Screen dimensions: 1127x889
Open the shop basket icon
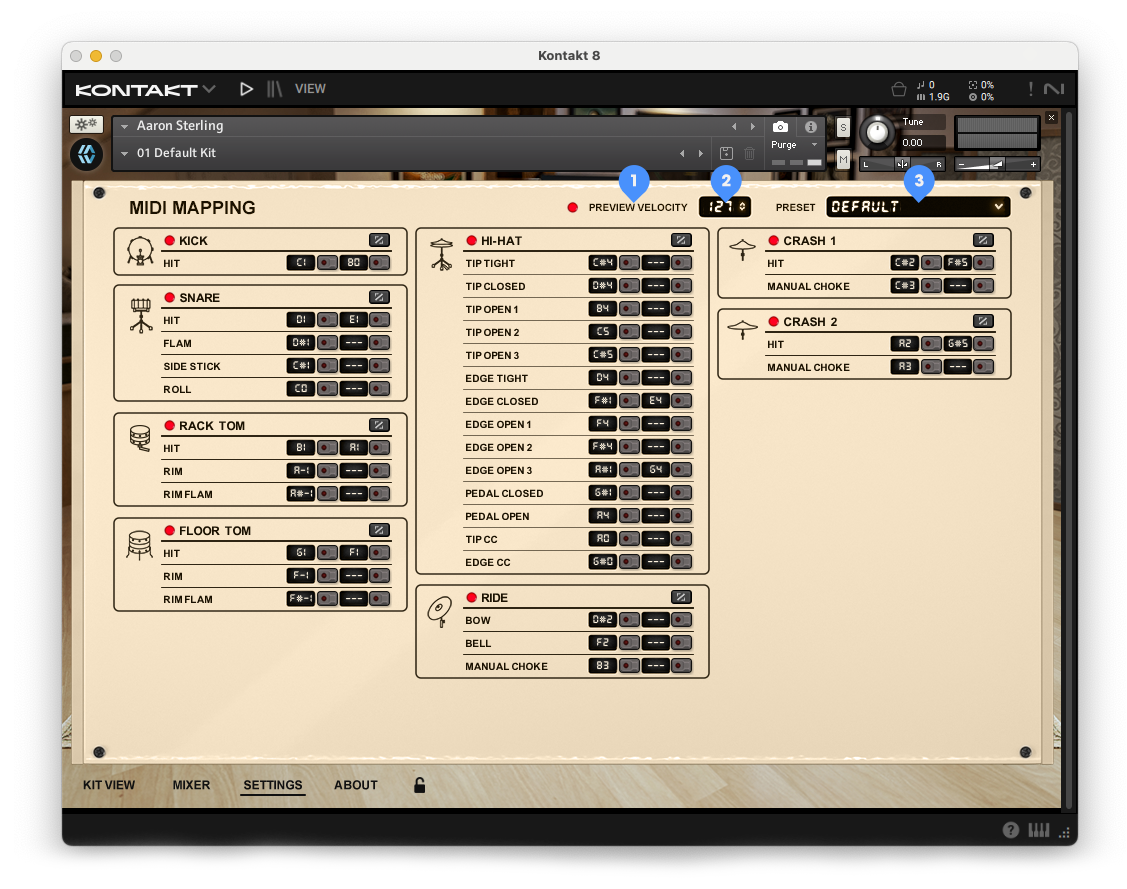point(899,89)
